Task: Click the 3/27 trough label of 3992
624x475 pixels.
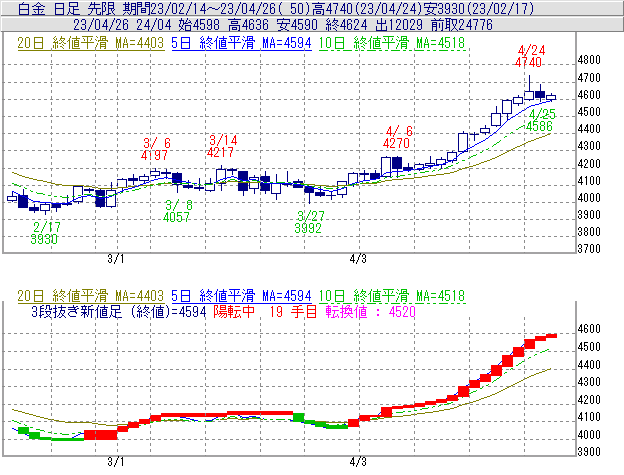Action: tap(311, 222)
